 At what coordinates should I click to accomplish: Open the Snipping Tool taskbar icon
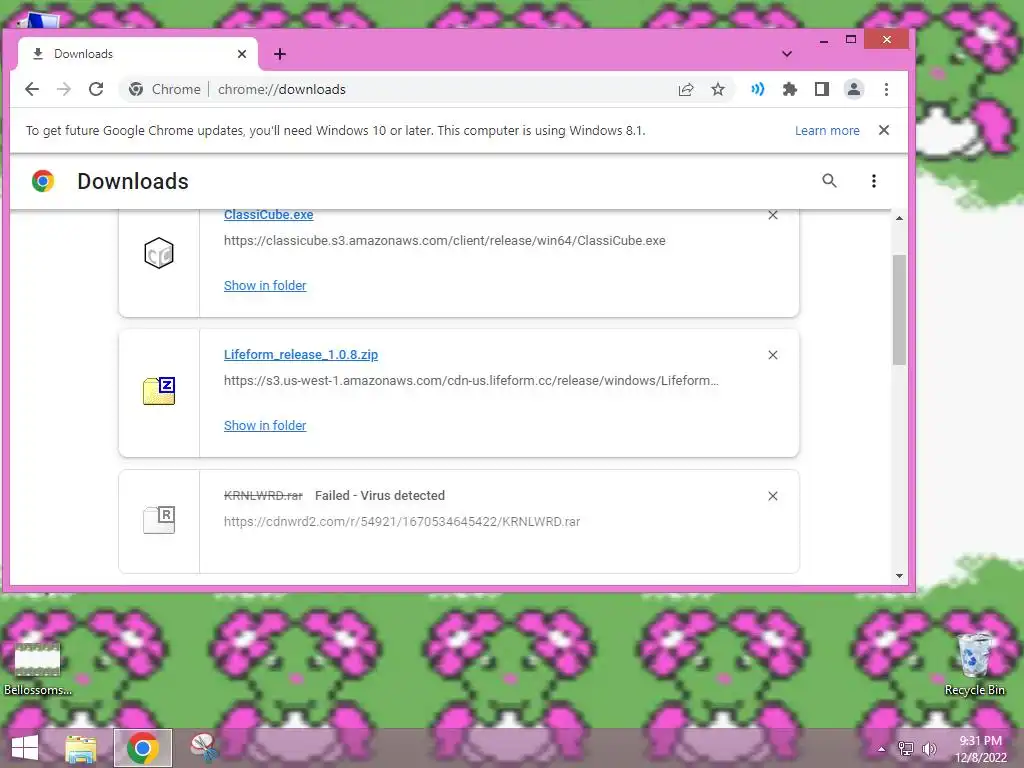click(x=204, y=748)
